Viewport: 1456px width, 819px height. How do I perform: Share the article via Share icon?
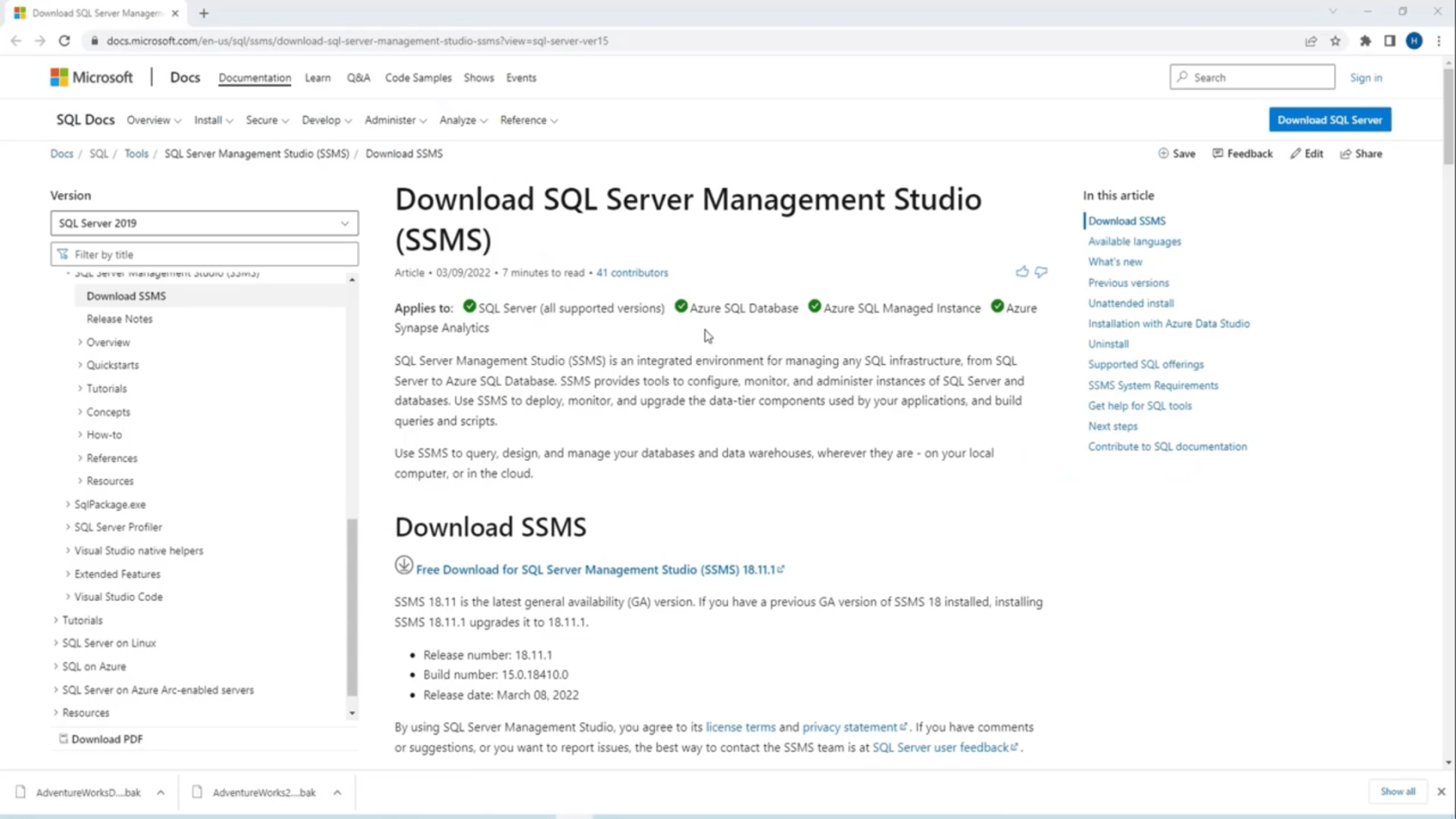point(1361,153)
